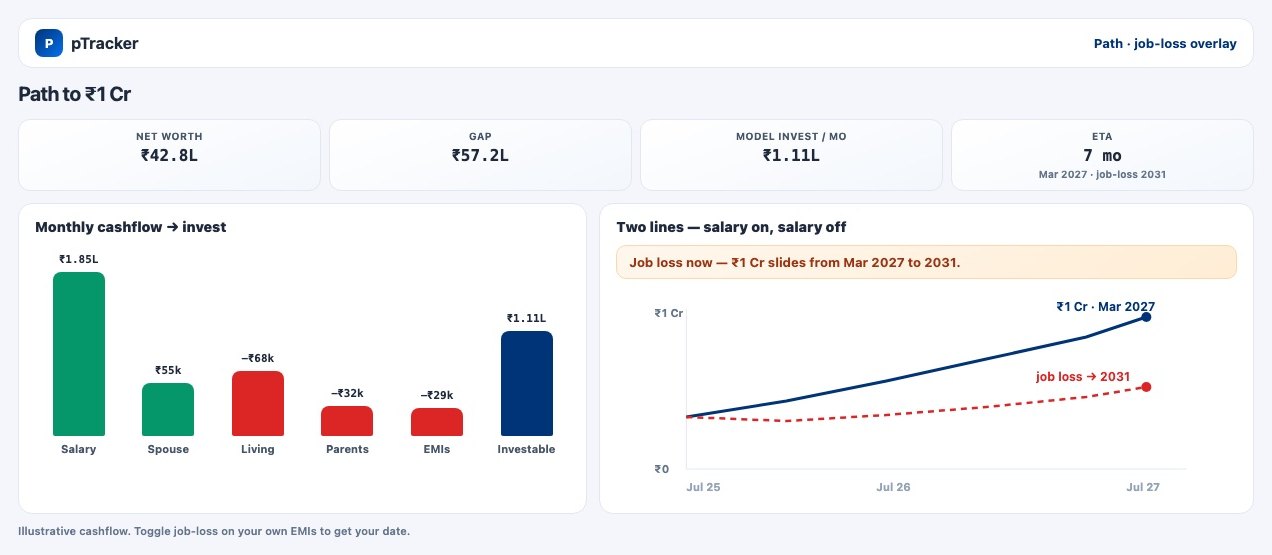The width and height of the screenshot is (1272, 555).
Task: Select the ETA 7 mo card
Action: [1102, 155]
